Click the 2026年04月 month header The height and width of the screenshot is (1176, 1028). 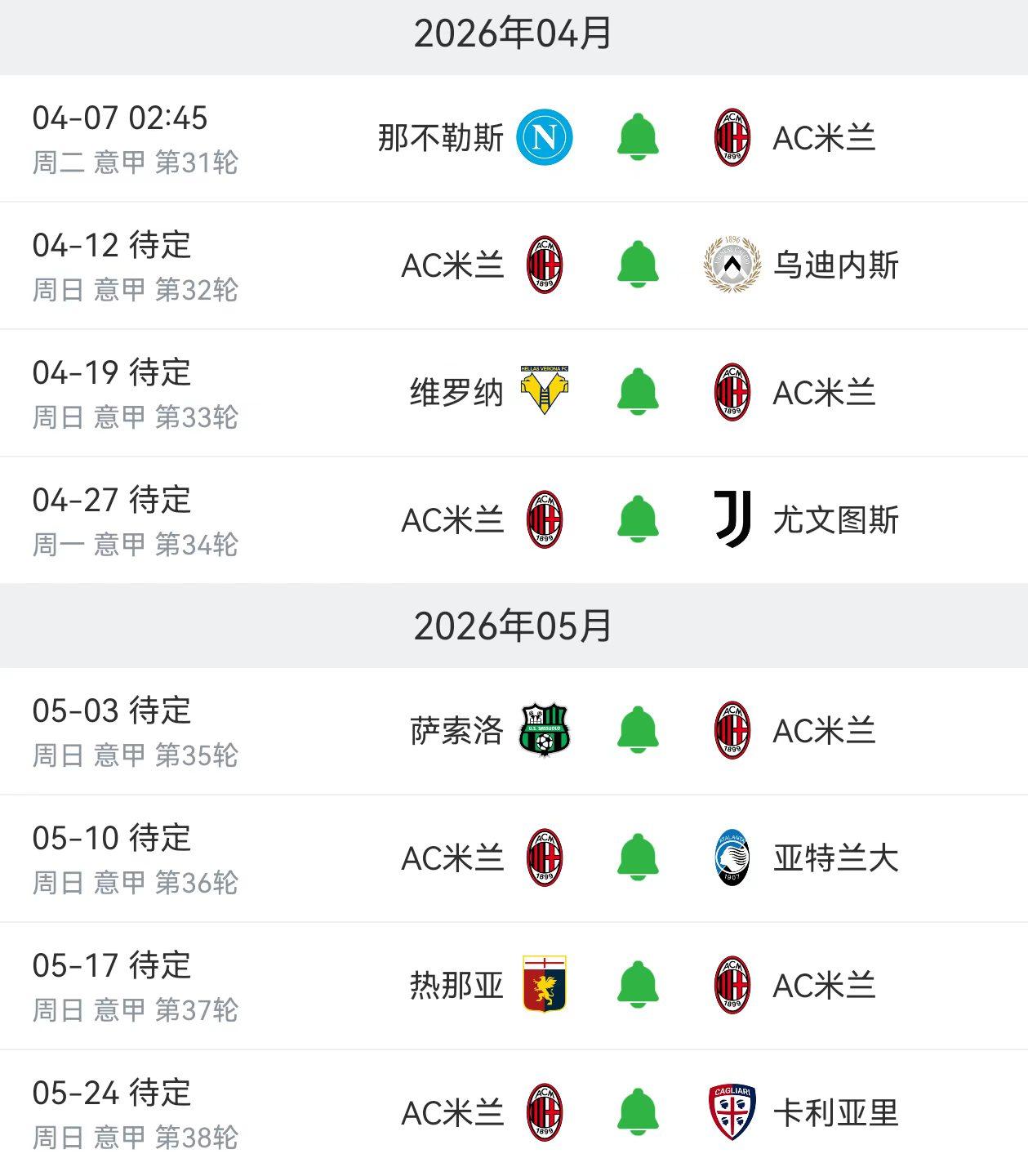click(x=514, y=30)
